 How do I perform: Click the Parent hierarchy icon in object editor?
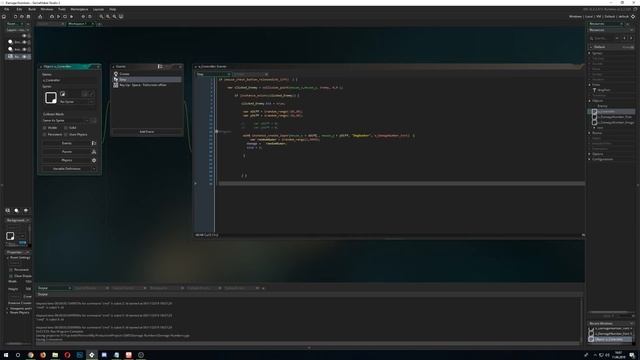click(x=94, y=152)
